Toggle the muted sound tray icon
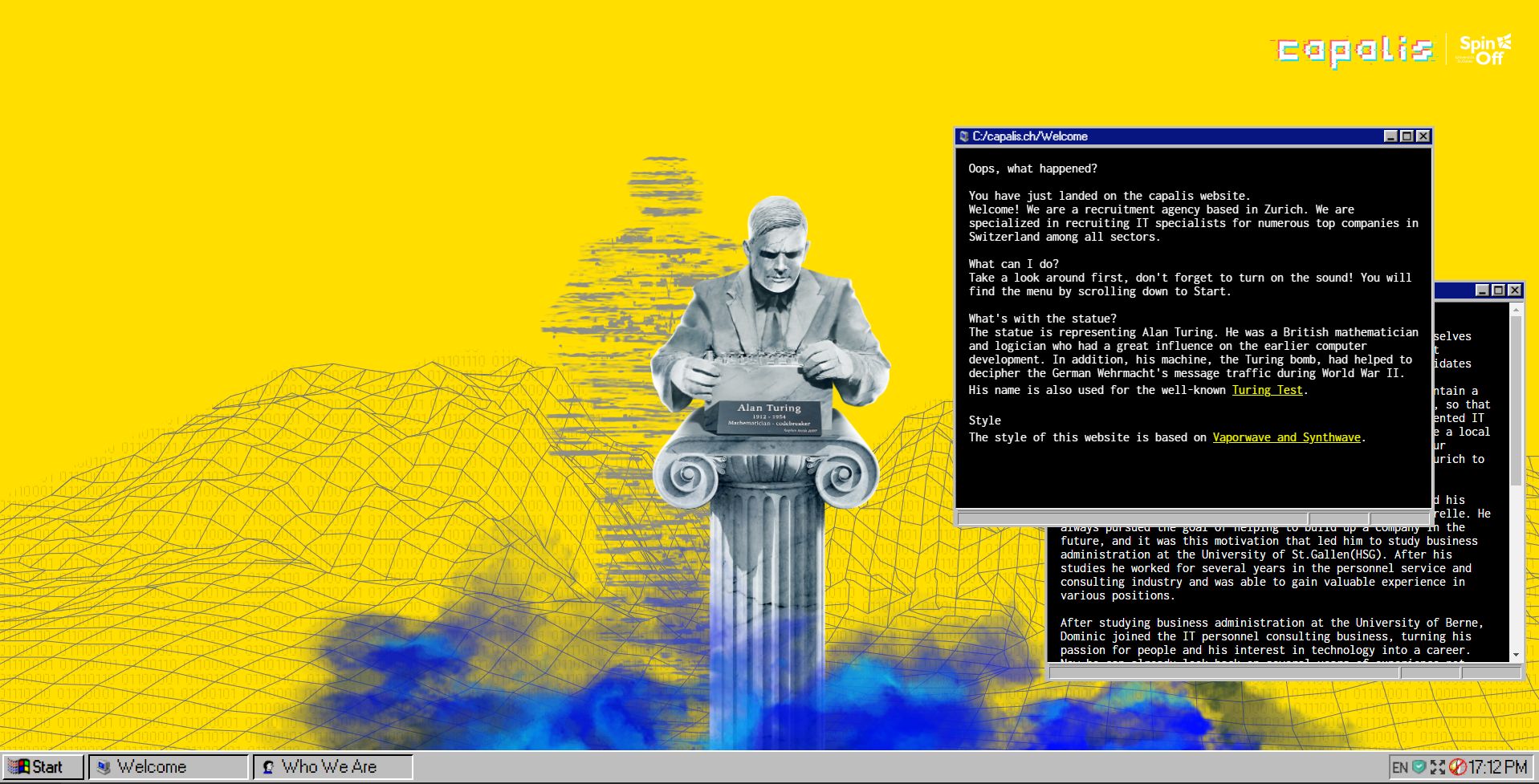The image size is (1539, 784). pyautogui.click(x=1457, y=767)
